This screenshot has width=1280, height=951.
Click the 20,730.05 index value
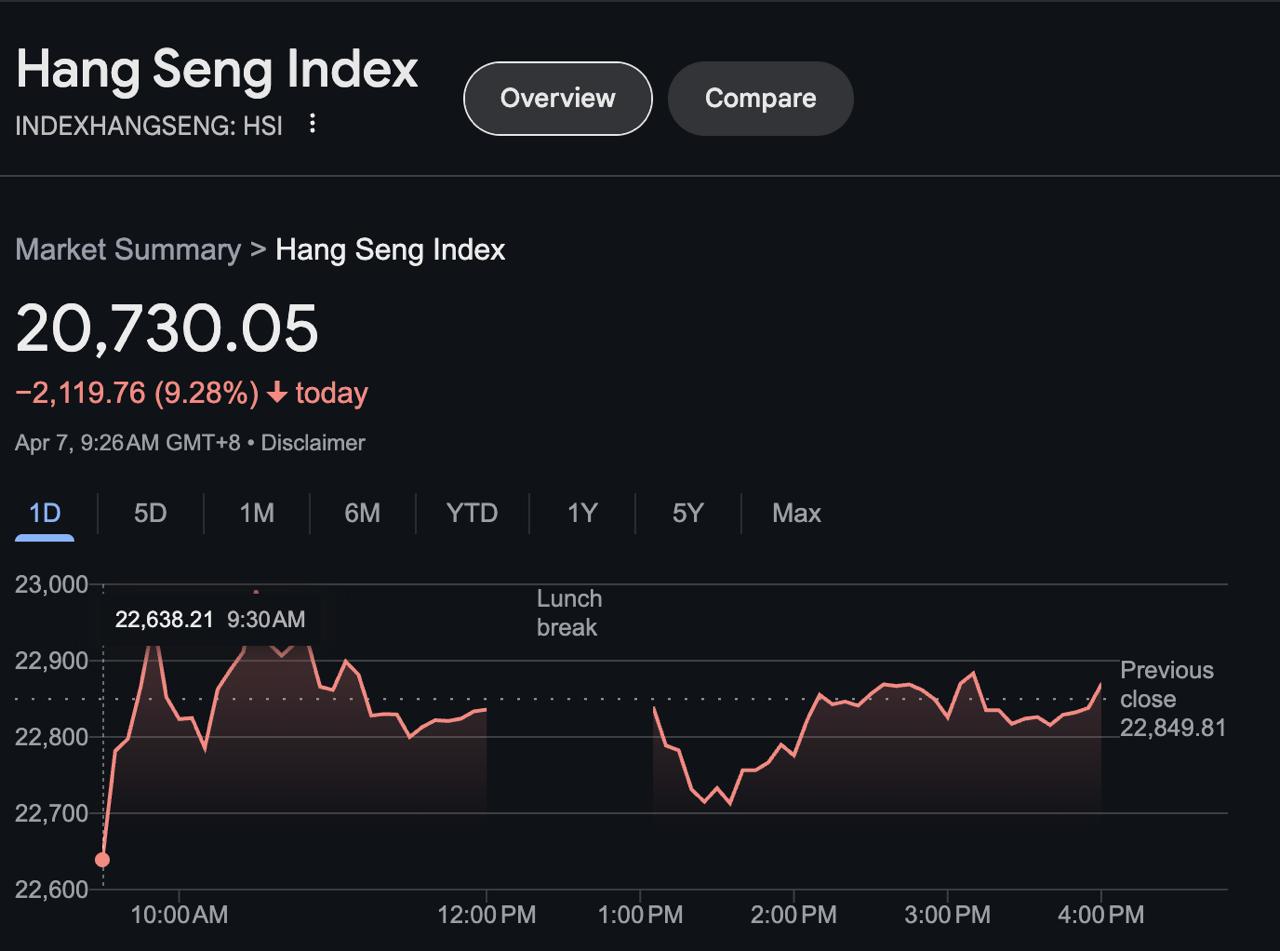167,328
